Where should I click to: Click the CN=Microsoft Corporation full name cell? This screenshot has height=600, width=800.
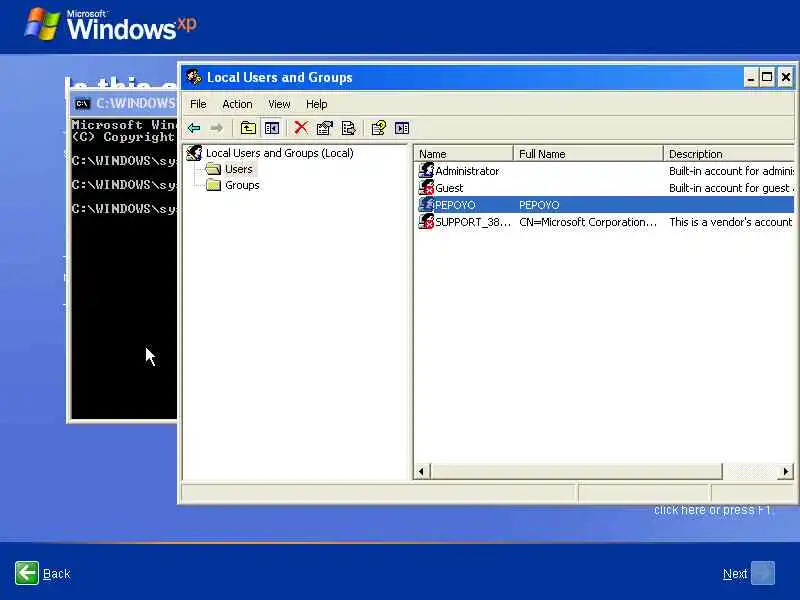[x=588, y=222]
